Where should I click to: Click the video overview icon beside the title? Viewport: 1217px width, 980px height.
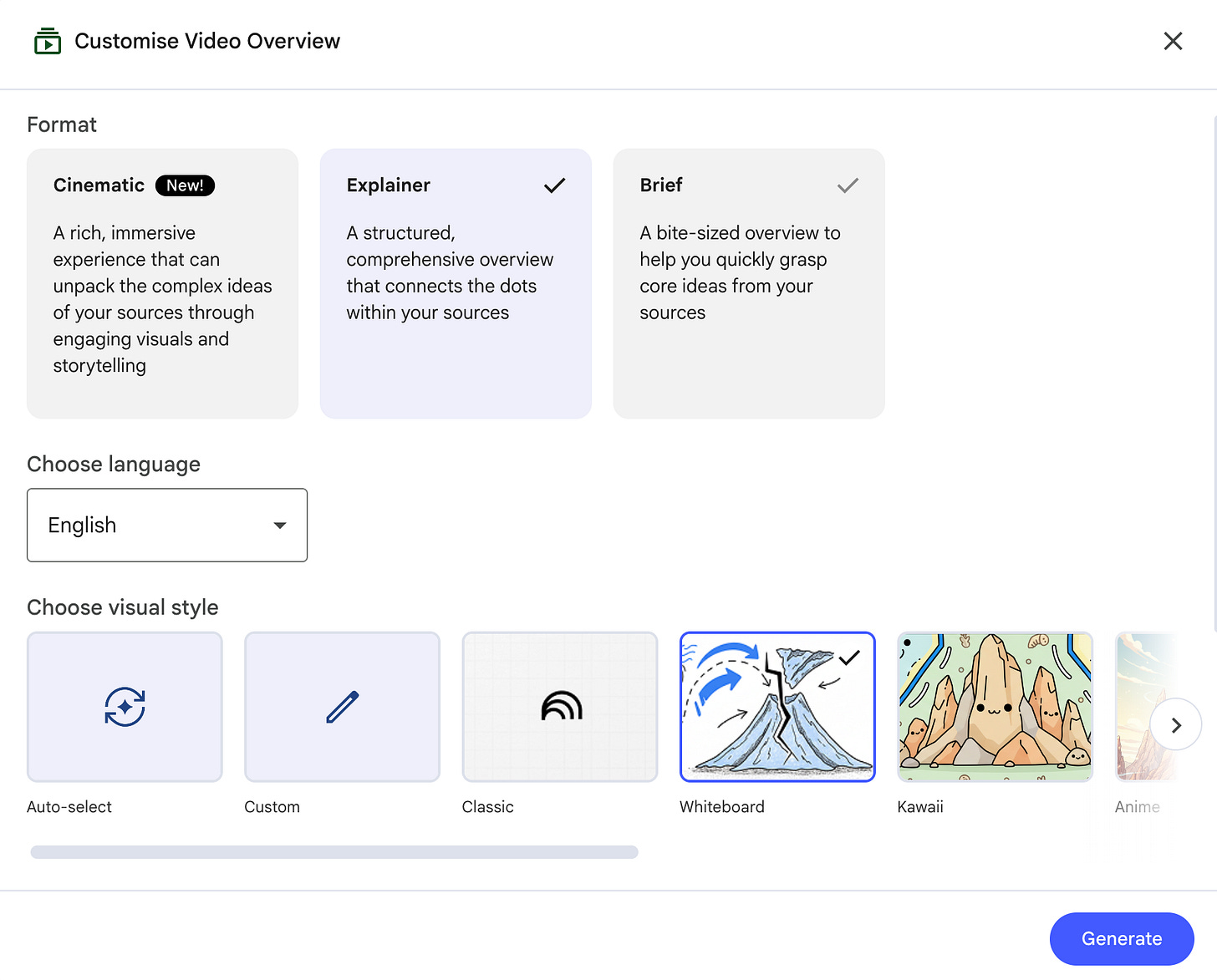tap(48, 41)
